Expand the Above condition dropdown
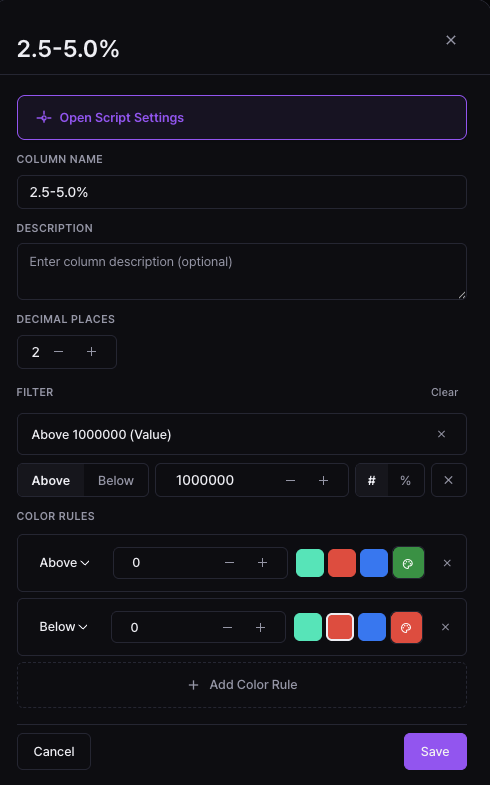The height and width of the screenshot is (785, 490). click(64, 563)
